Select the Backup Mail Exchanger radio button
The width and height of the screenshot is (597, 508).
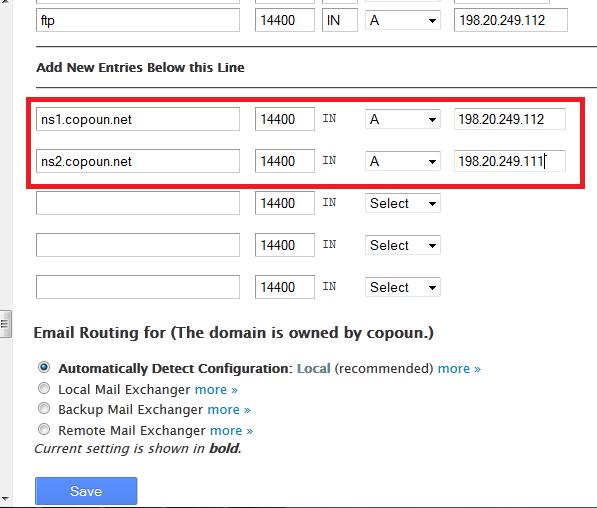click(44, 408)
